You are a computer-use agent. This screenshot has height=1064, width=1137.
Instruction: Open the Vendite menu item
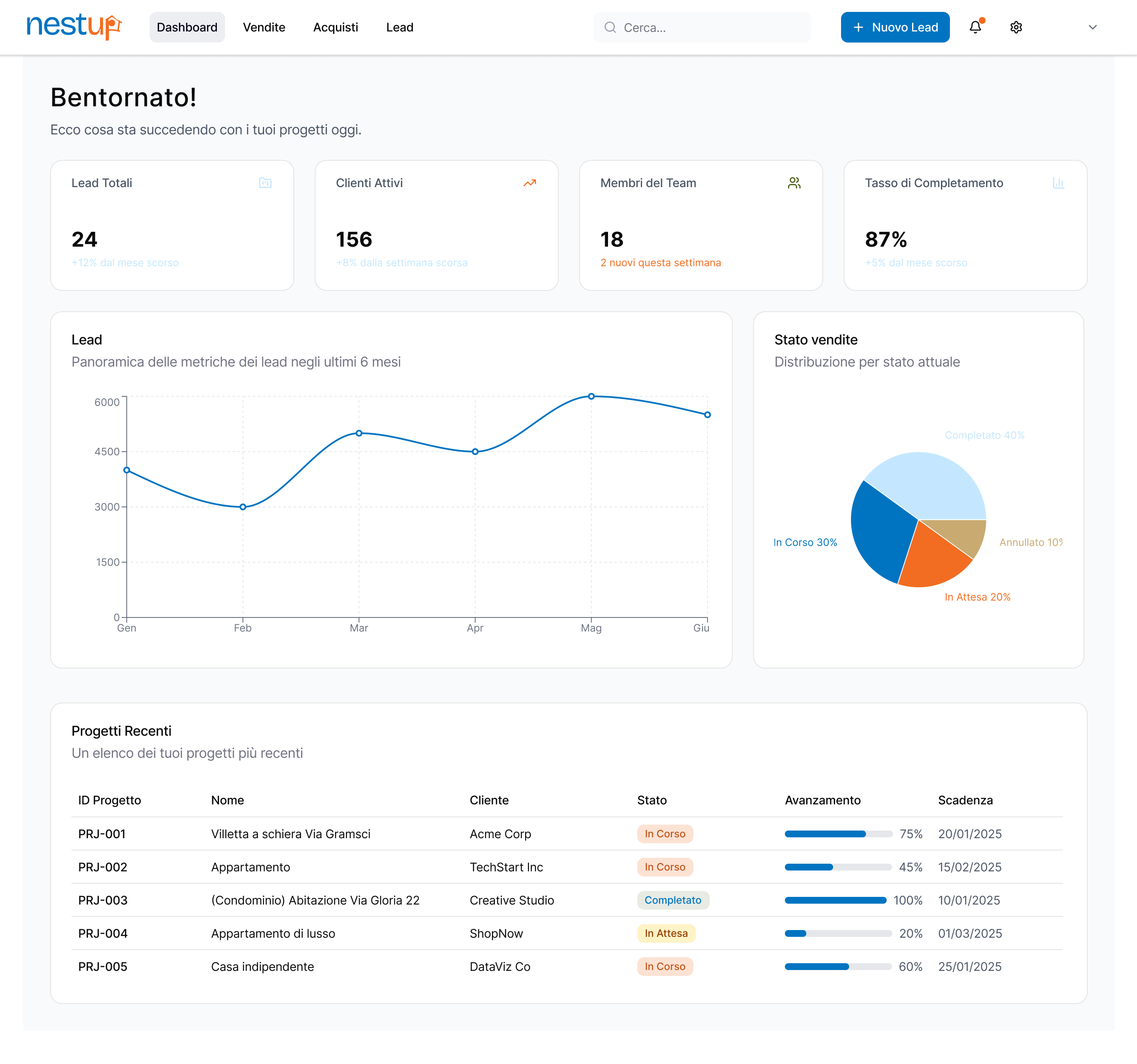click(x=264, y=28)
